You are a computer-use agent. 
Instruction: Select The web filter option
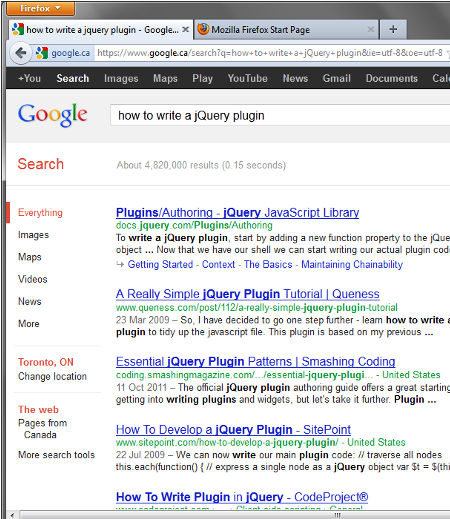pyautogui.click(x=38, y=410)
